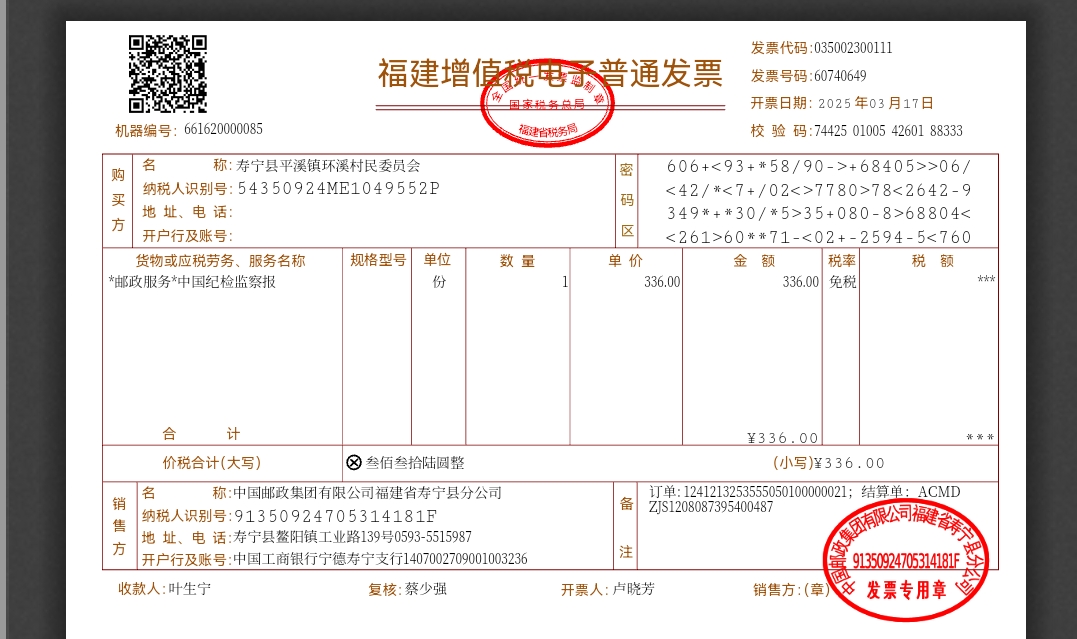Click the buyer's 地址、电话 label

[187, 212]
